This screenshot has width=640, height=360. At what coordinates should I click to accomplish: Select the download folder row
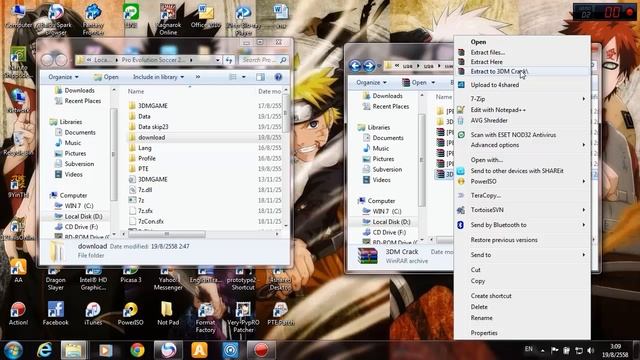pyautogui.click(x=204, y=138)
